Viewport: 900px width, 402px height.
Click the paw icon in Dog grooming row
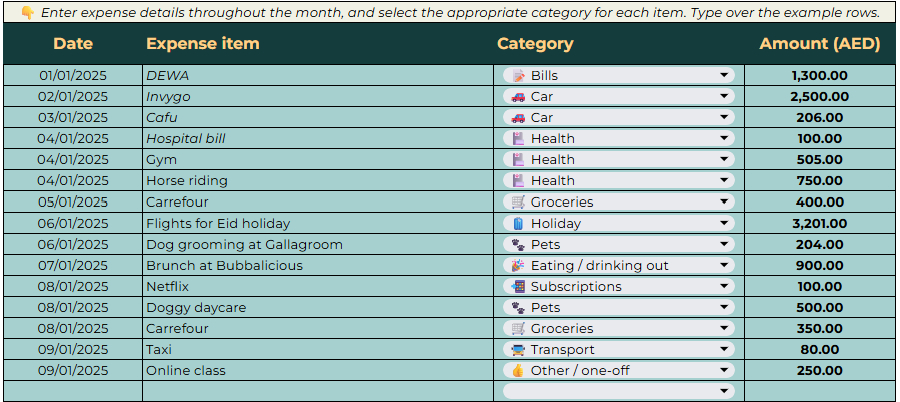[x=517, y=245]
